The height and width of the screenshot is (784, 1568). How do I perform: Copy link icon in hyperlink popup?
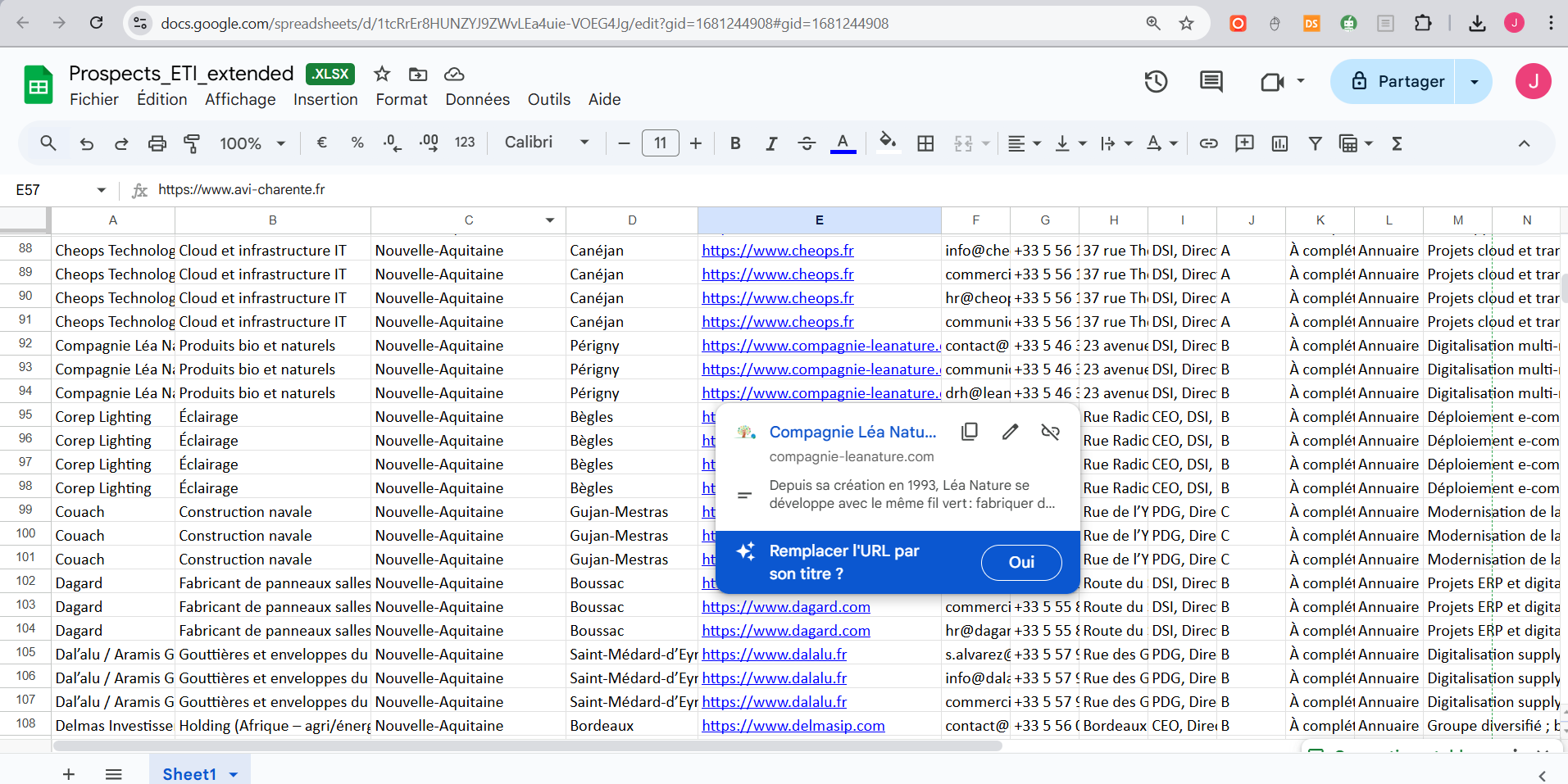(970, 432)
